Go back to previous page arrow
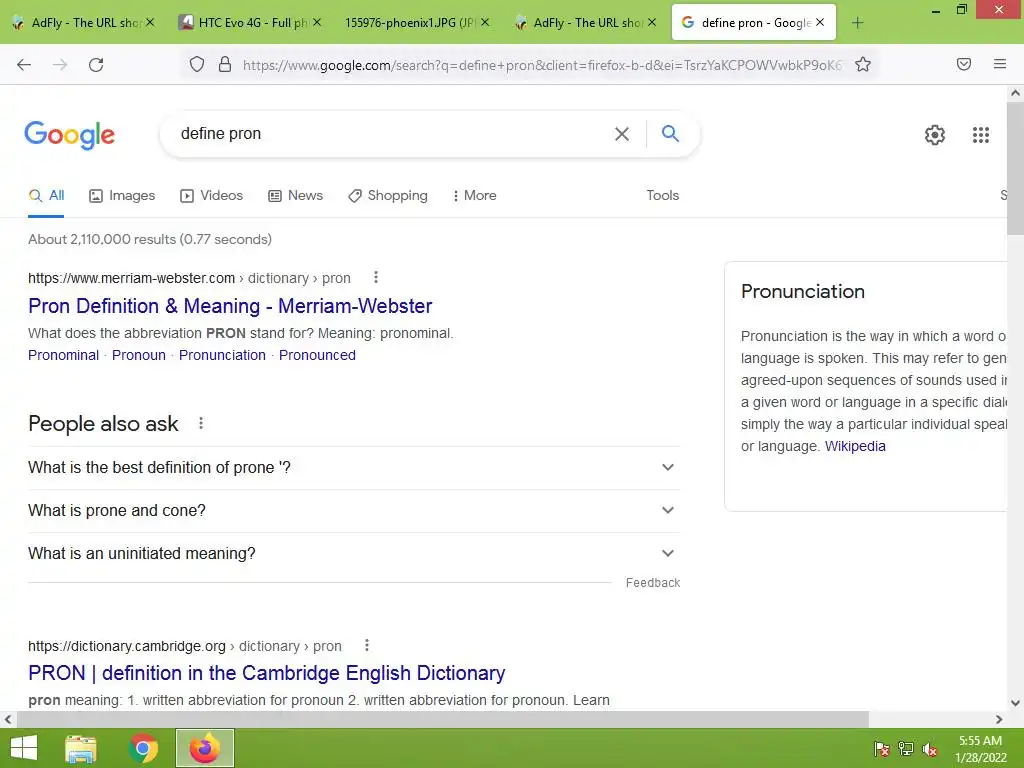Viewport: 1024px width, 768px height. [x=24, y=65]
